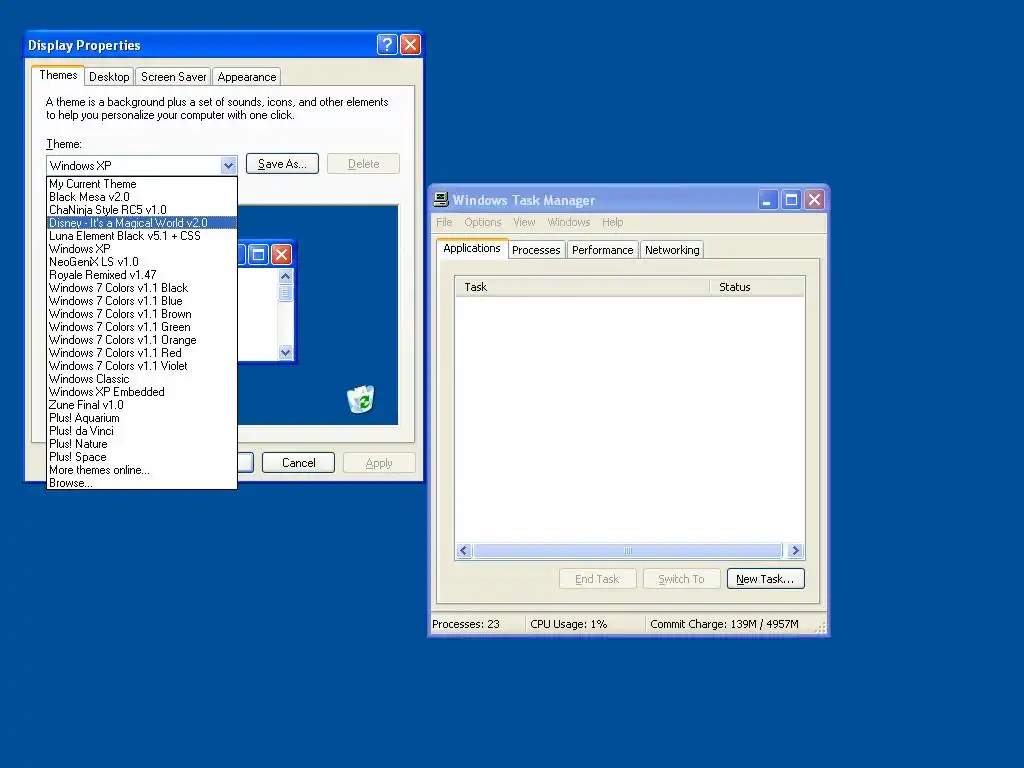1024x768 pixels.
Task: Choose ChaNinja Style RC5 v1.0 theme
Action: pyautogui.click(x=142, y=210)
